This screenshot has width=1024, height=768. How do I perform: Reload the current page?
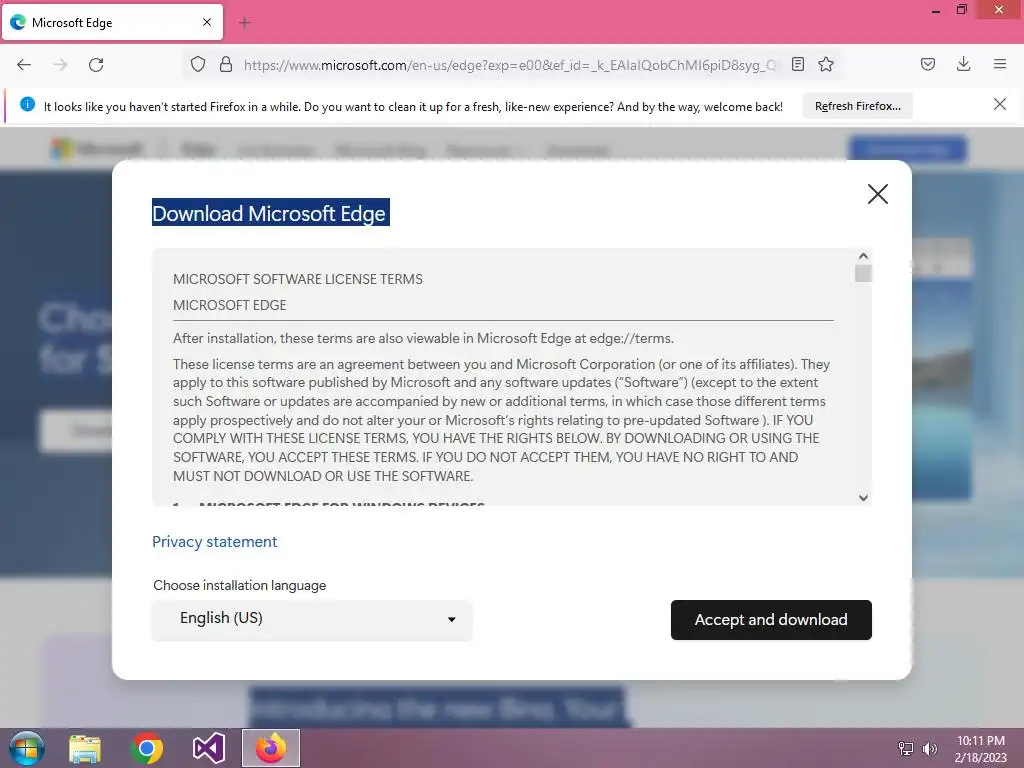(x=96, y=65)
